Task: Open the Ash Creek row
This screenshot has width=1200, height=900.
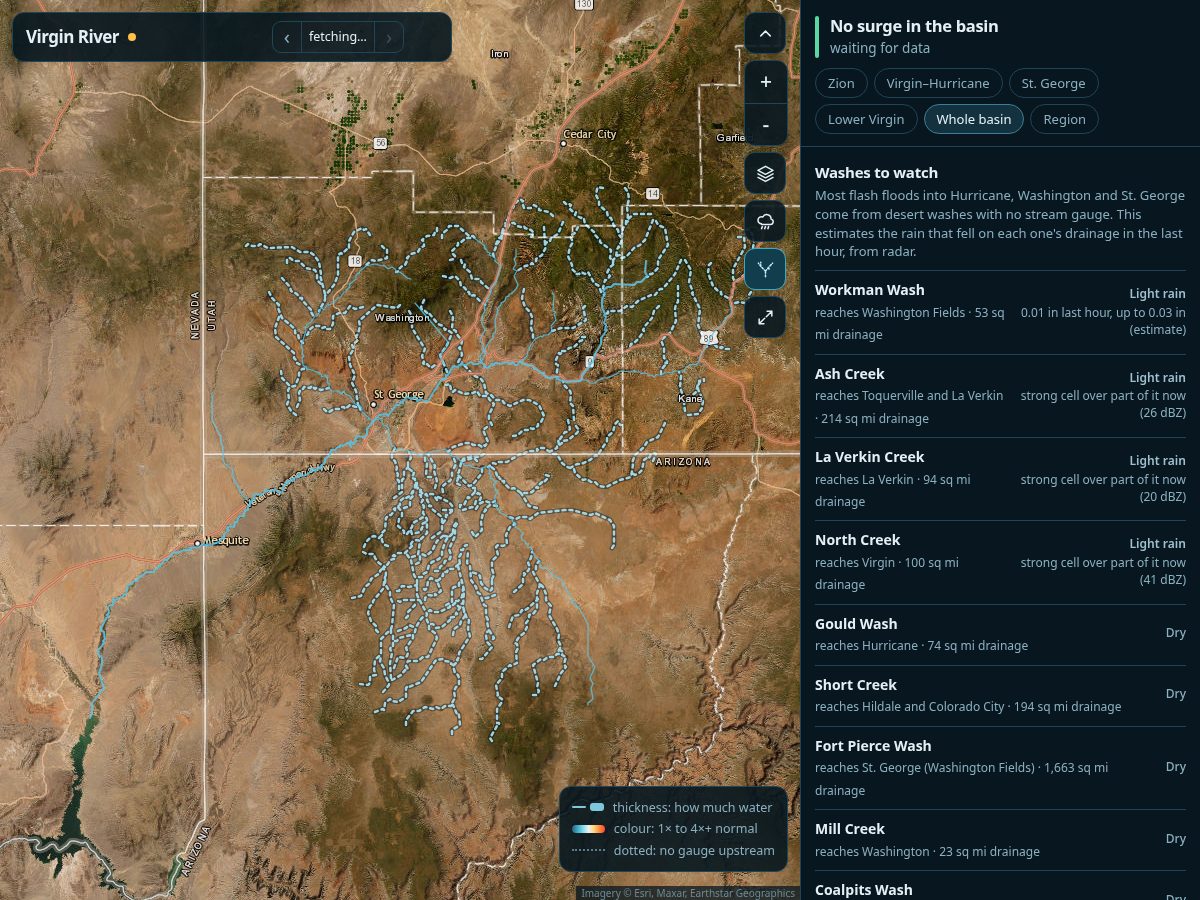Action: 1000,396
